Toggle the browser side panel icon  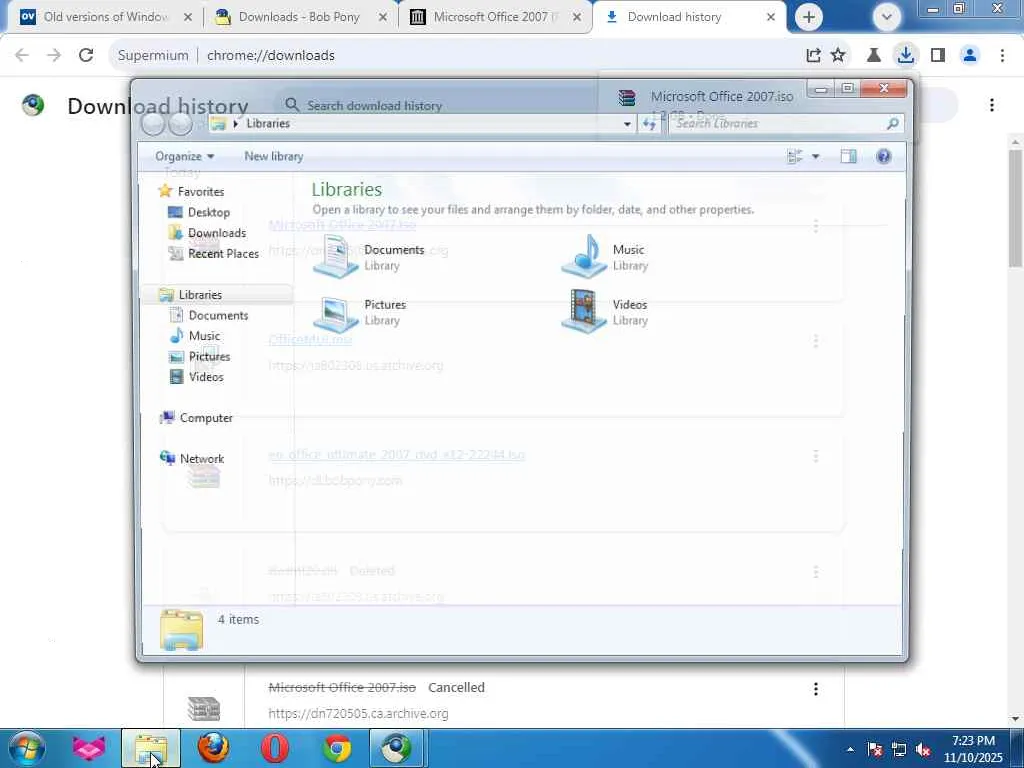(938, 55)
